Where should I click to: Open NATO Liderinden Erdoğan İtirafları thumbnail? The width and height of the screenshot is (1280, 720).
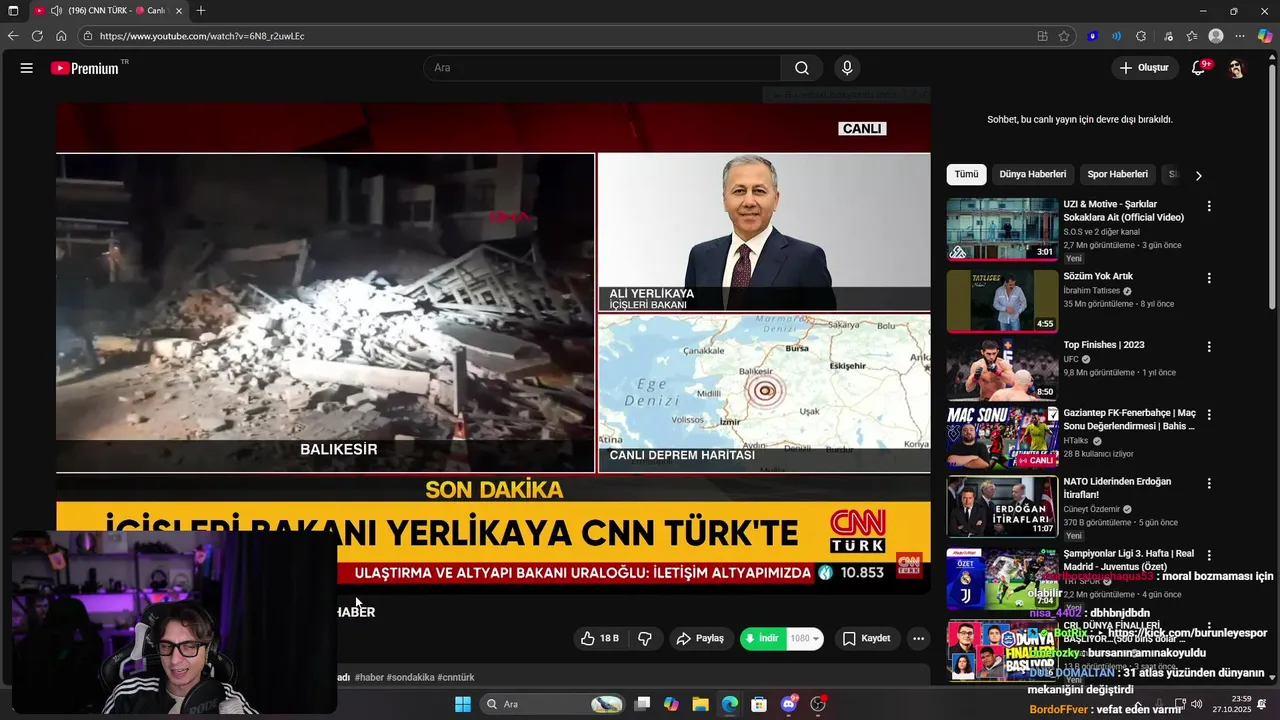[x=1002, y=506]
